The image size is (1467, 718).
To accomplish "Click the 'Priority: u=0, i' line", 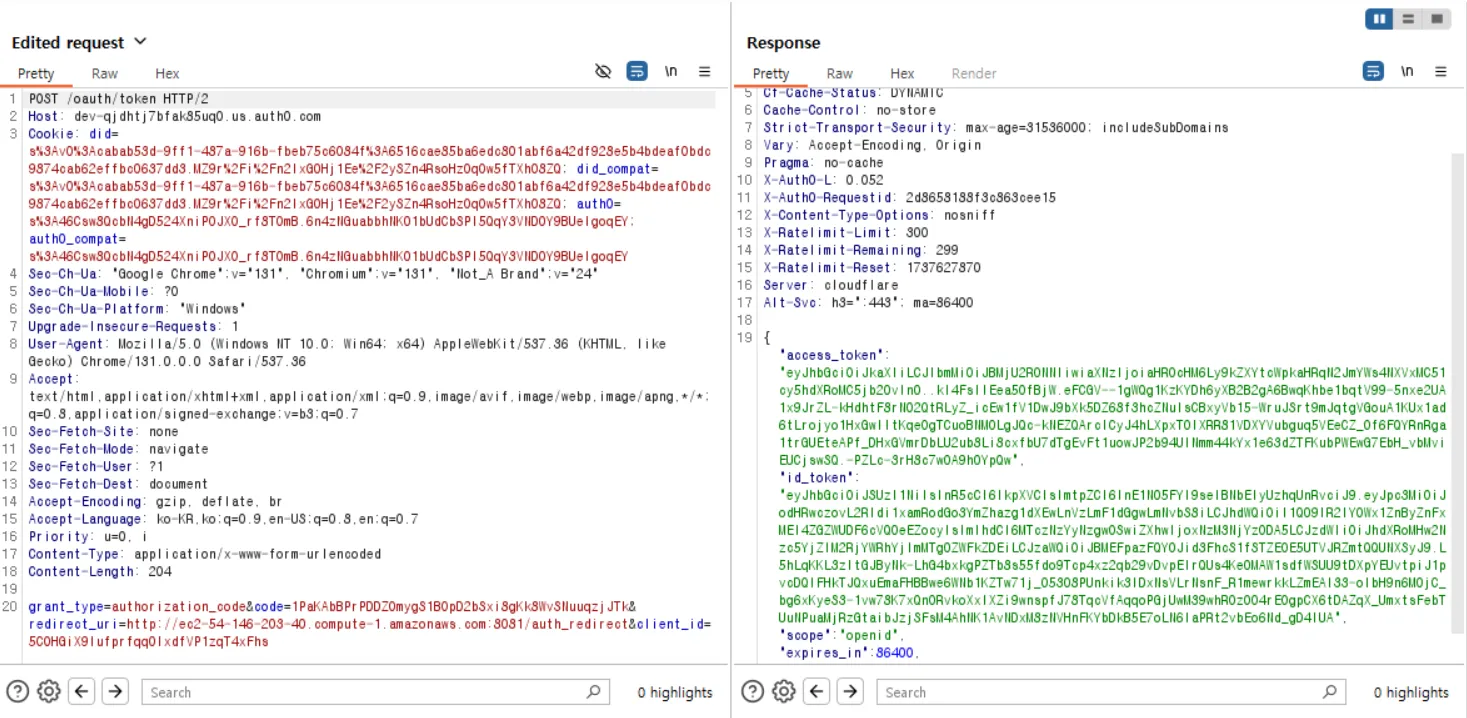I will pyautogui.click(x=87, y=536).
